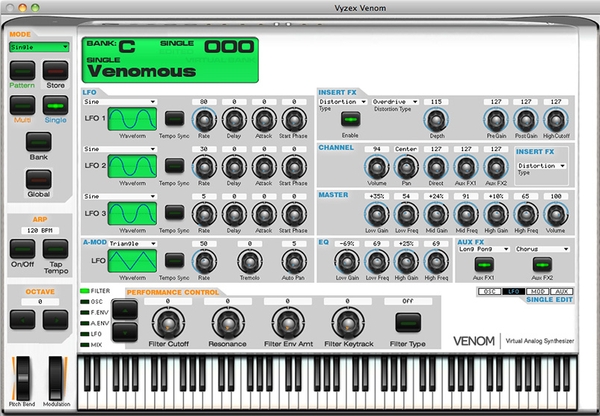
Task: Click the octave down arrow button
Action: click(23, 320)
